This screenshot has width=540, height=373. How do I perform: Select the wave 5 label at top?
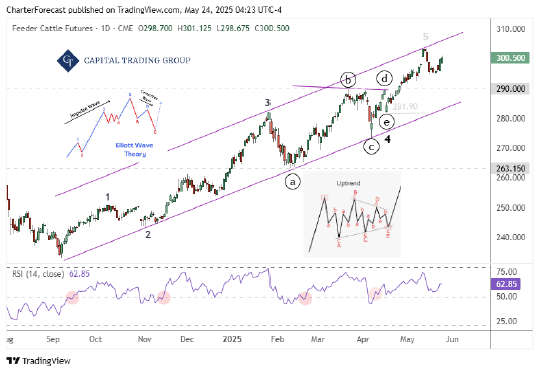426,36
